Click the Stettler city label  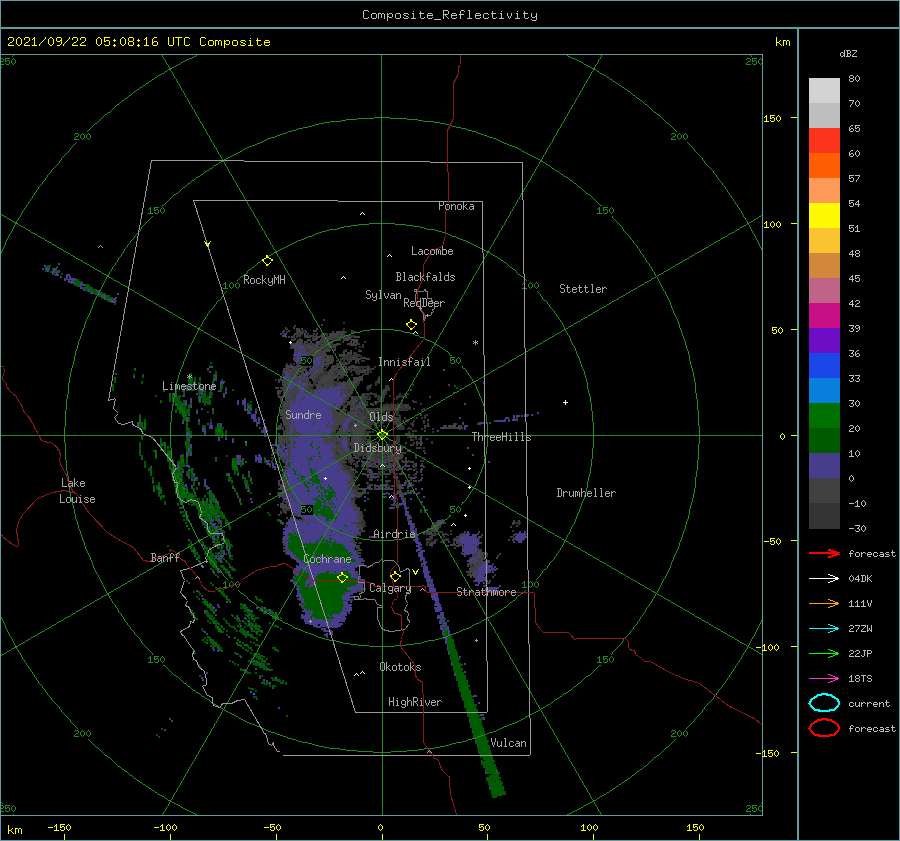point(583,289)
